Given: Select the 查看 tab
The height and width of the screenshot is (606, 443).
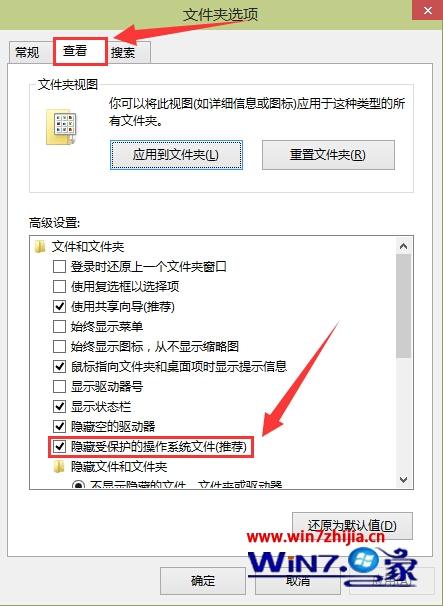Looking at the screenshot, I should tap(80, 51).
